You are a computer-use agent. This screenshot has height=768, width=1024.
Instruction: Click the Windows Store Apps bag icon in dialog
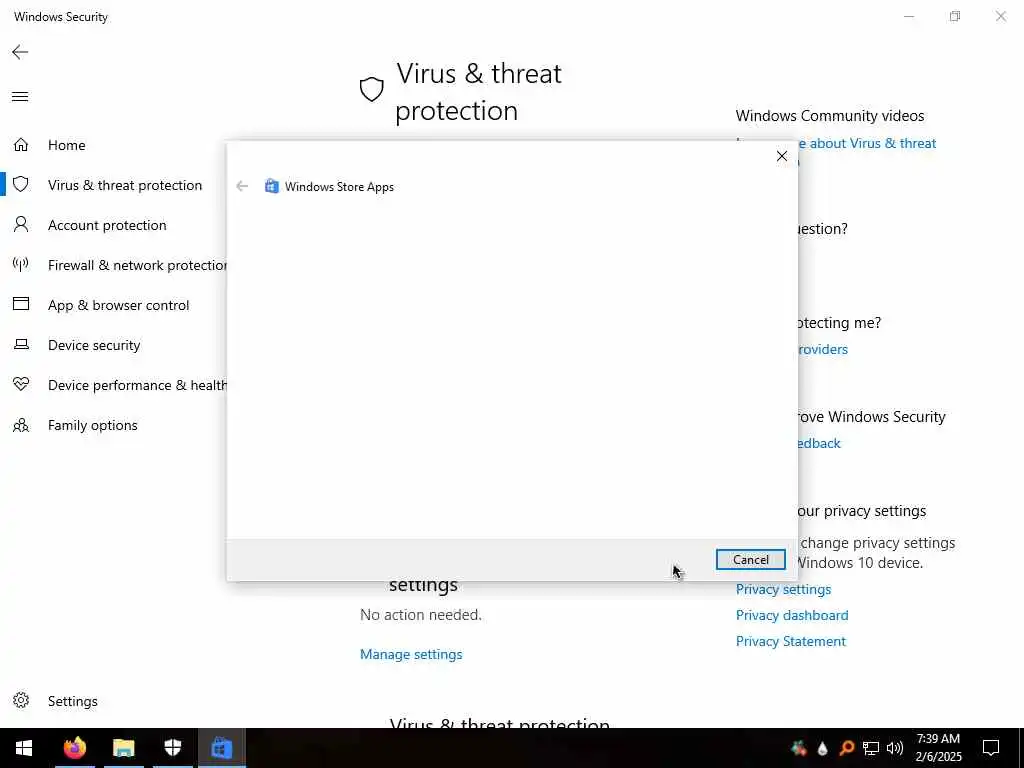point(272,186)
